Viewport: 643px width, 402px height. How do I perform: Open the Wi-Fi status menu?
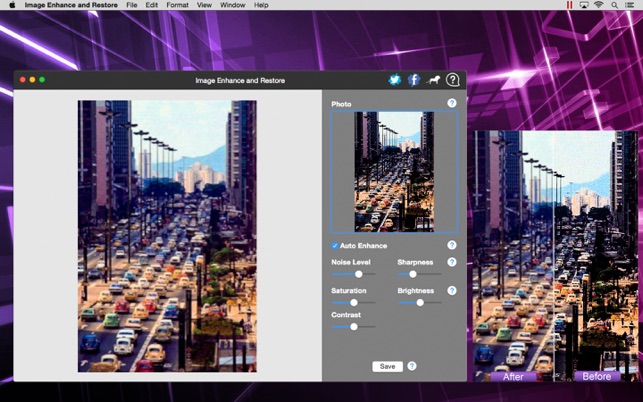[x=599, y=5]
